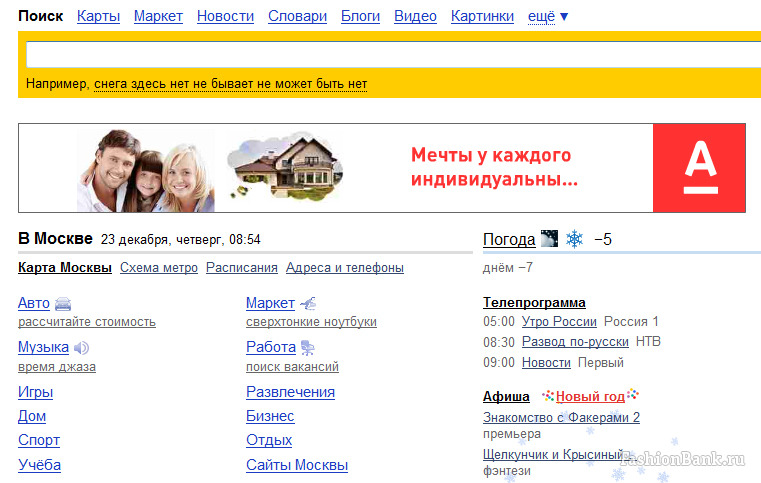Click the −5 temperature value
The width and height of the screenshot is (761, 483).
(x=603, y=240)
